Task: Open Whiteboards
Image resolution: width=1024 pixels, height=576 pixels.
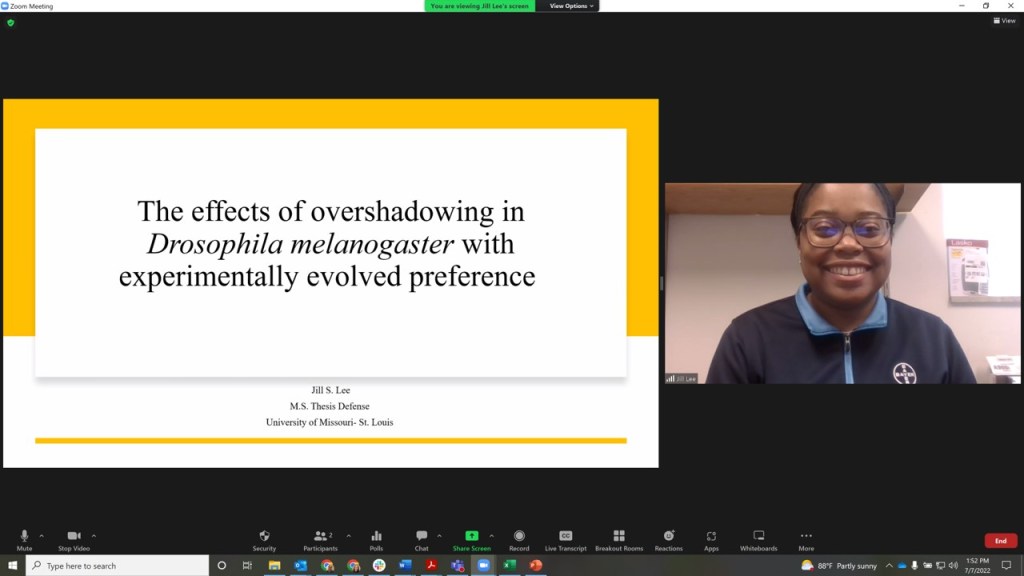Action: [758, 538]
